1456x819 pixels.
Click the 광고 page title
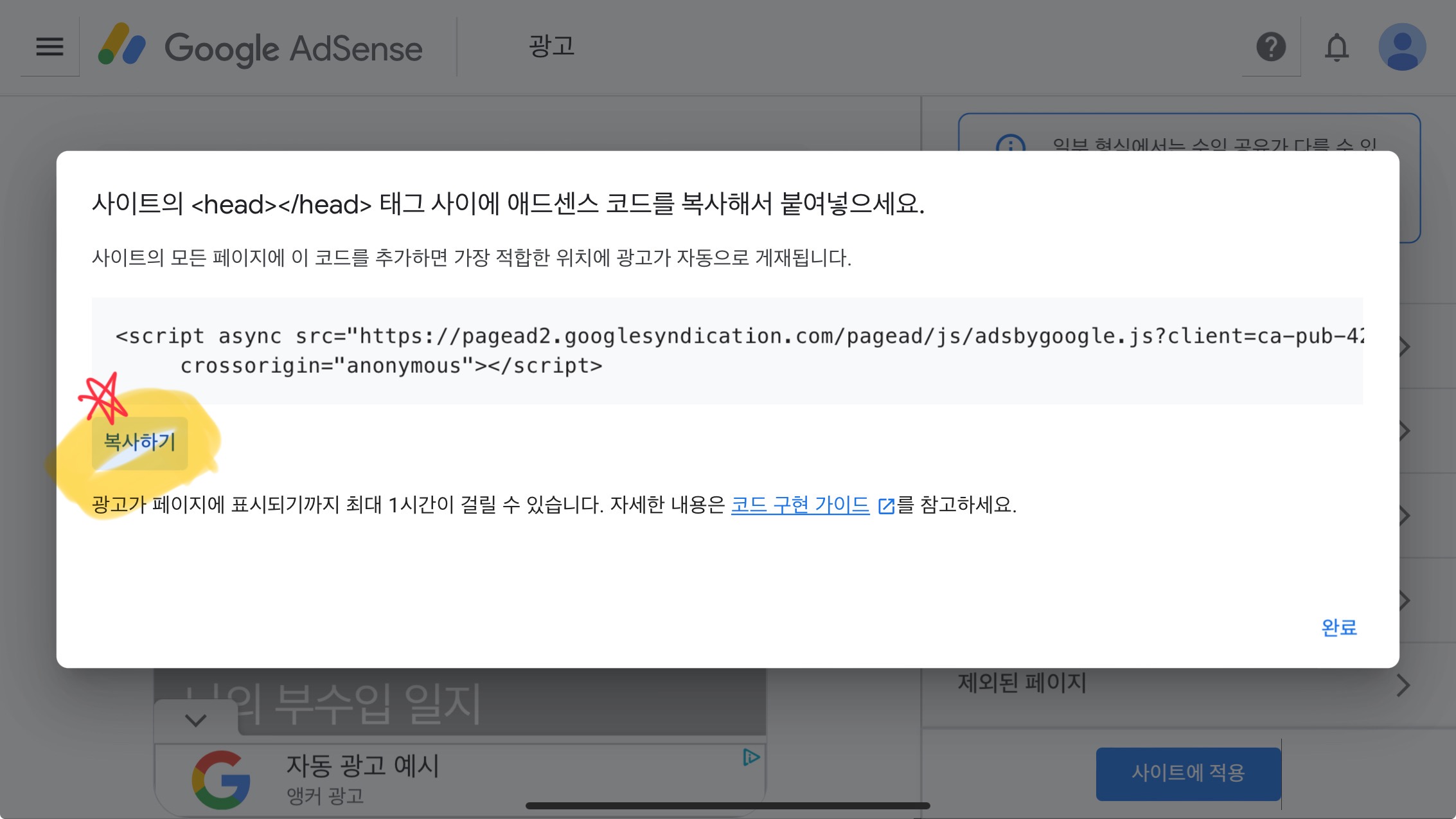click(x=551, y=46)
